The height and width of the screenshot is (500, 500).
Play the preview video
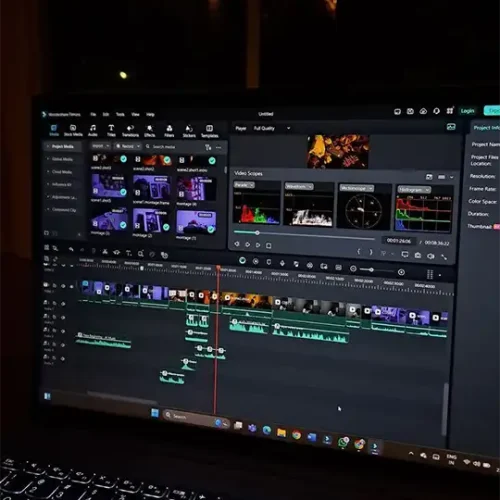(258, 245)
